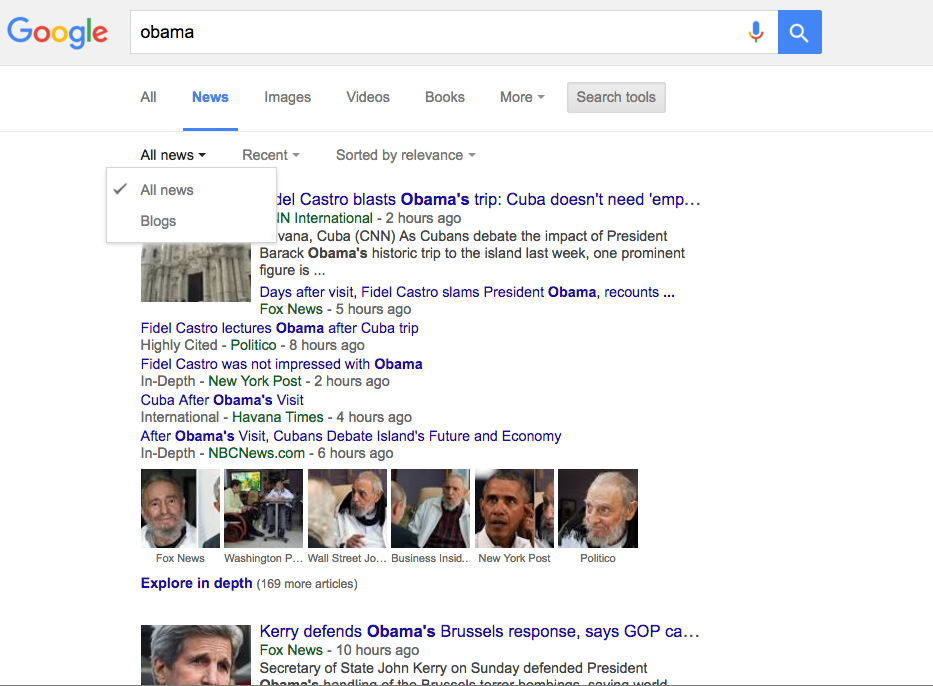Screen dimensions: 933x686
Task: Toggle the Search tools button
Action: tap(616, 97)
